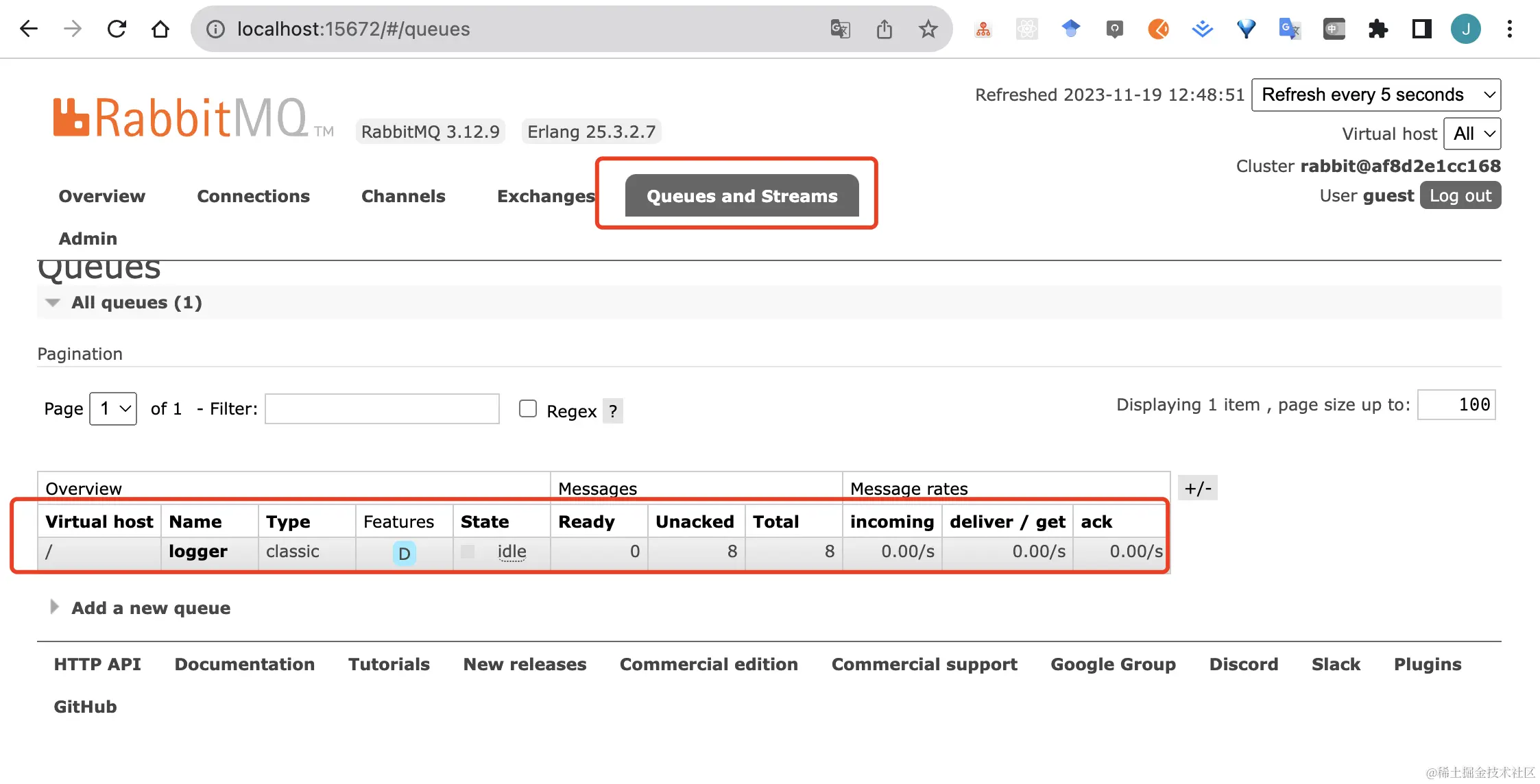Open the Refresh every 5 seconds dropdown
Viewport: 1540px width, 784px height.
coord(1375,95)
